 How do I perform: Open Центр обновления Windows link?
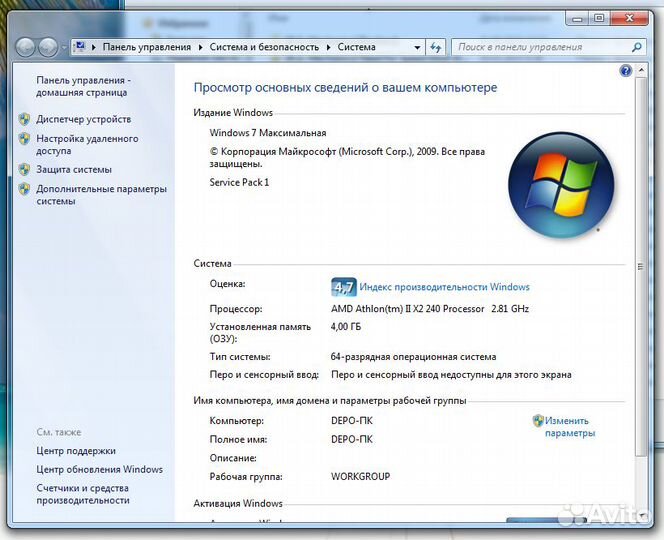[99, 469]
